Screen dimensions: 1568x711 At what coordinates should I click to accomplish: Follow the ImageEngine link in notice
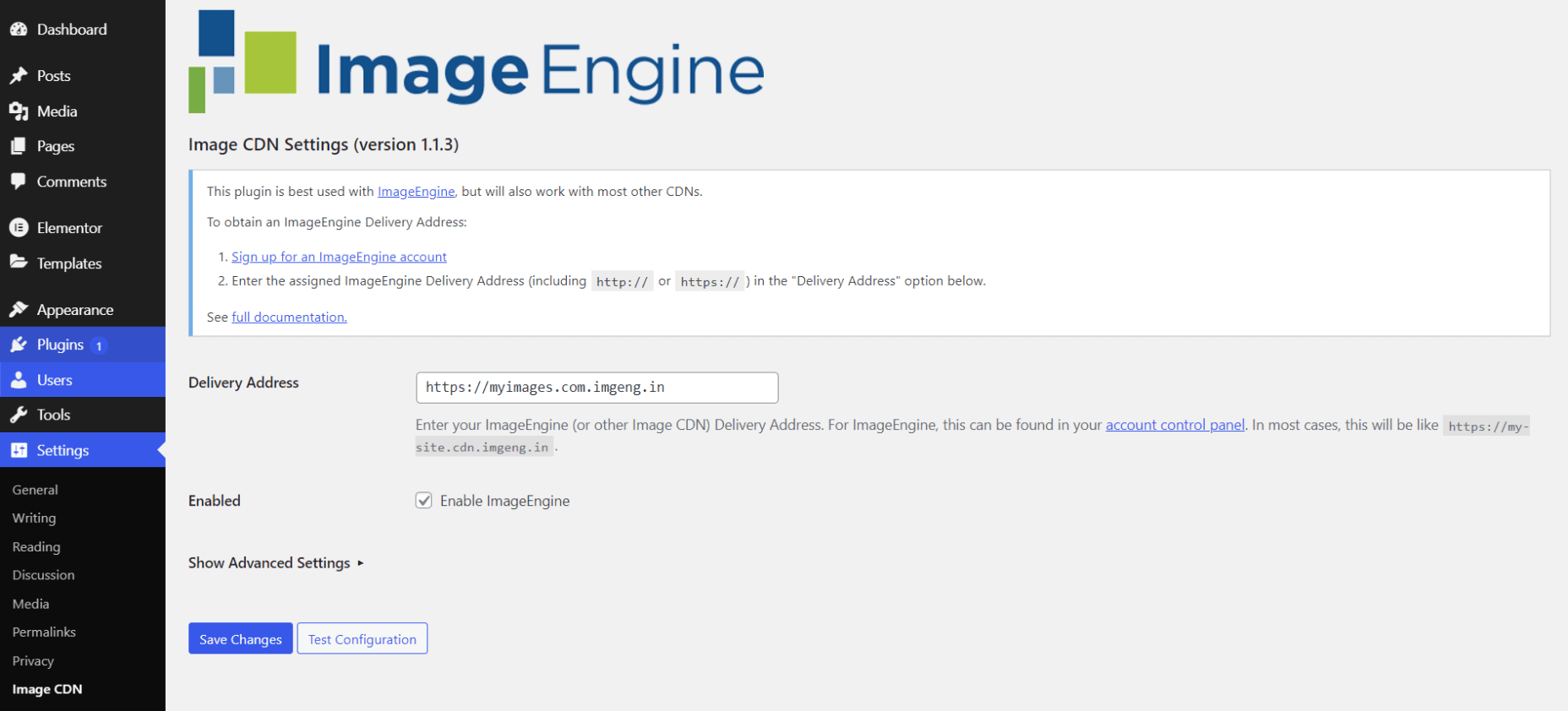click(x=416, y=192)
